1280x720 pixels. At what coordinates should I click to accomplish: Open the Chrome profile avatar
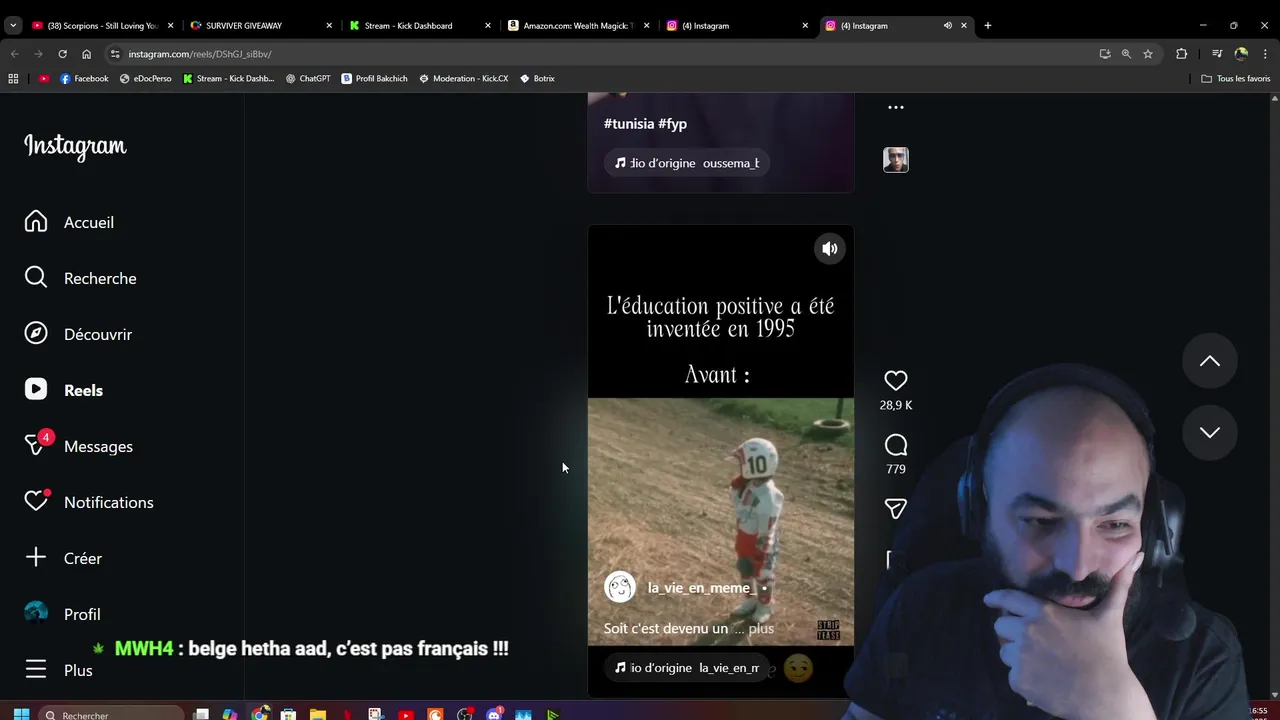pyautogui.click(x=1241, y=54)
